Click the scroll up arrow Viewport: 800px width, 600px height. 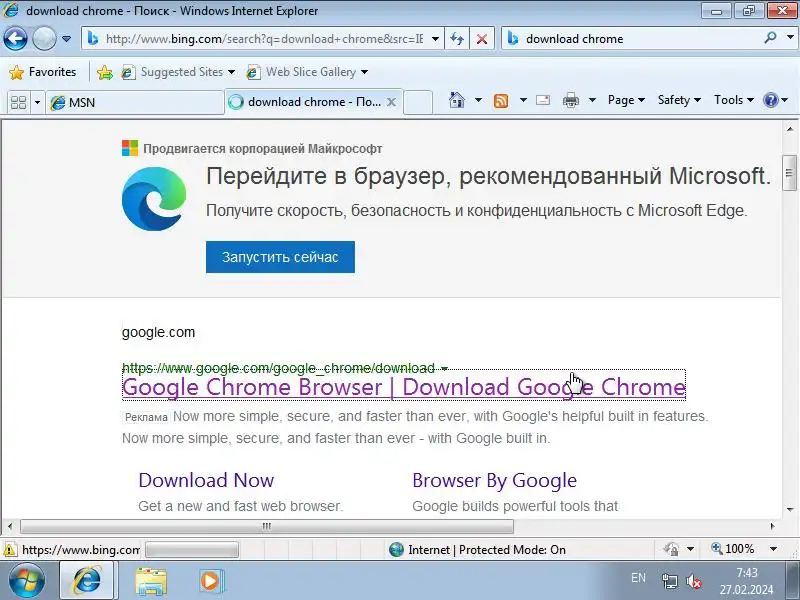click(790, 130)
